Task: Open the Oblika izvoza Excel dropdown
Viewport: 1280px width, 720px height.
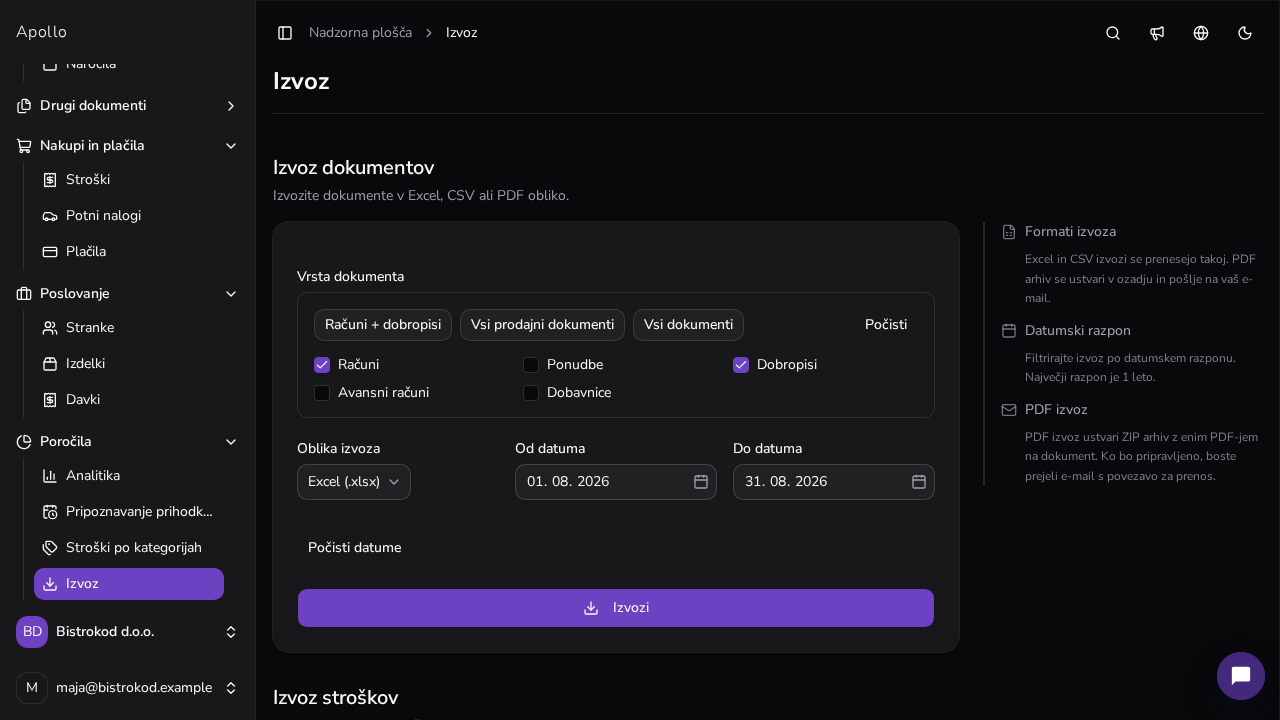Action: click(354, 482)
